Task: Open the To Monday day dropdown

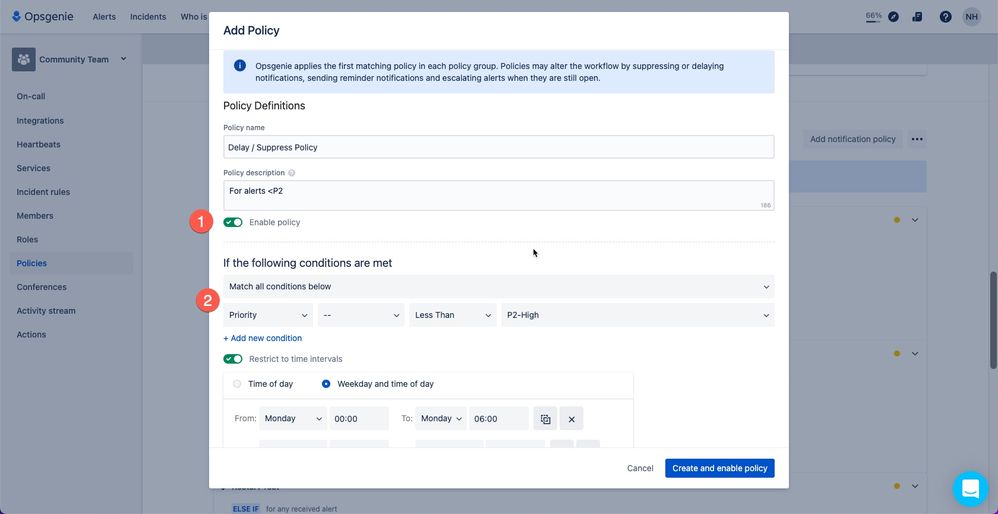Action: click(440, 419)
